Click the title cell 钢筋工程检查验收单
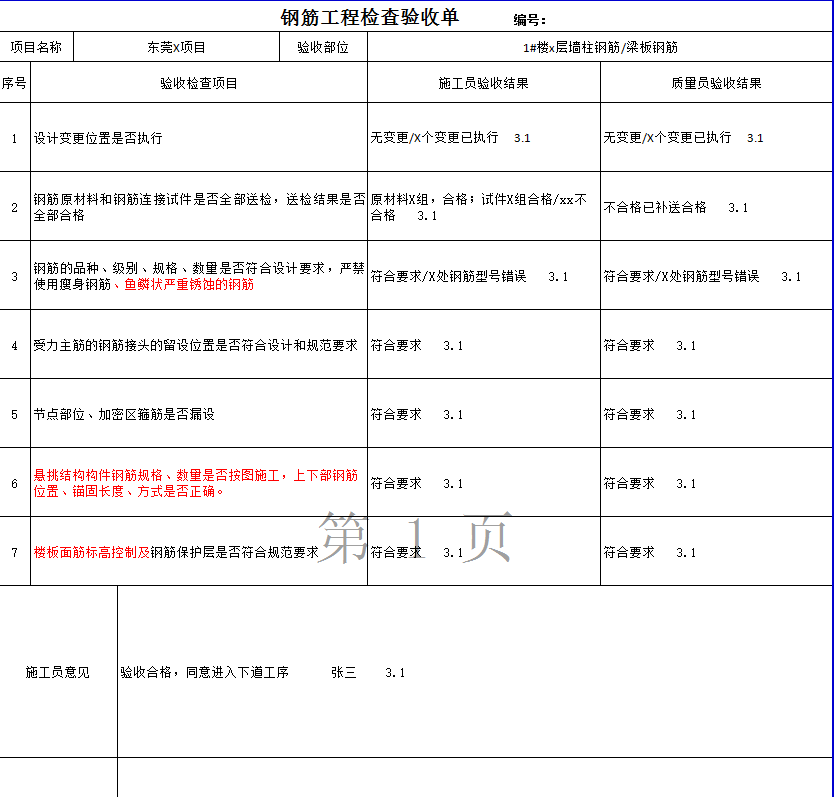Screen dimensions: 834x797 370,17
